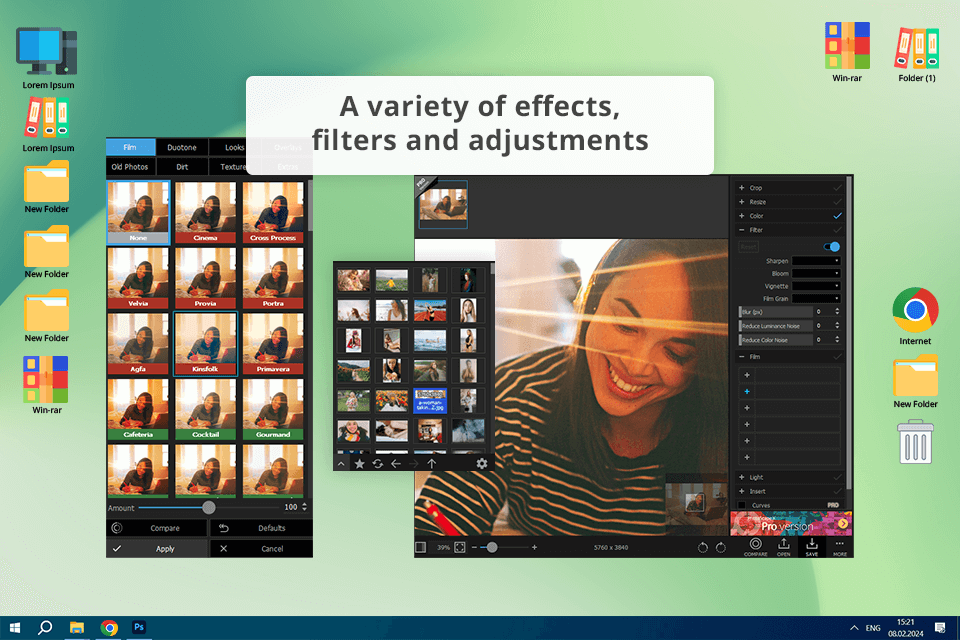Click the Compare button in the film effects panel
The width and height of the screenshot is (960, 640).
coord(157,528)
